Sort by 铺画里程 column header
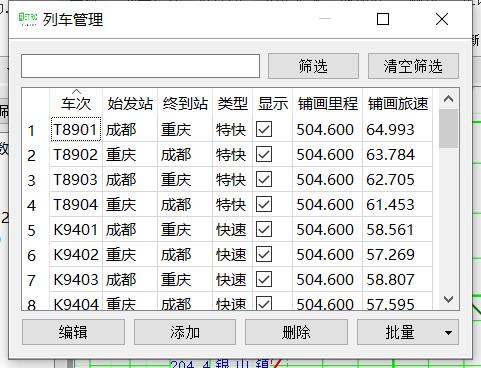Screen dimensions: 481x368 328,103
